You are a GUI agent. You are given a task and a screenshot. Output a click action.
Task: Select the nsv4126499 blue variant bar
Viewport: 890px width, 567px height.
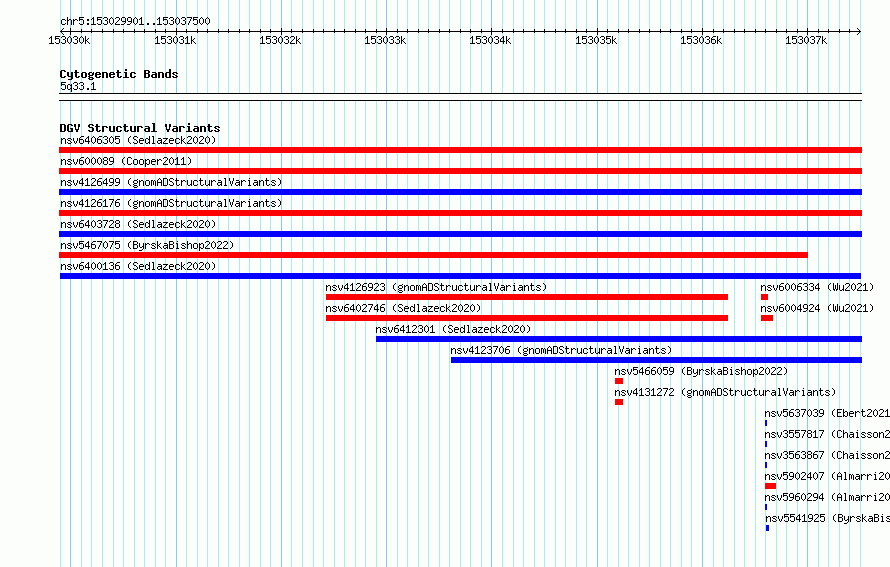coord(460,192)
